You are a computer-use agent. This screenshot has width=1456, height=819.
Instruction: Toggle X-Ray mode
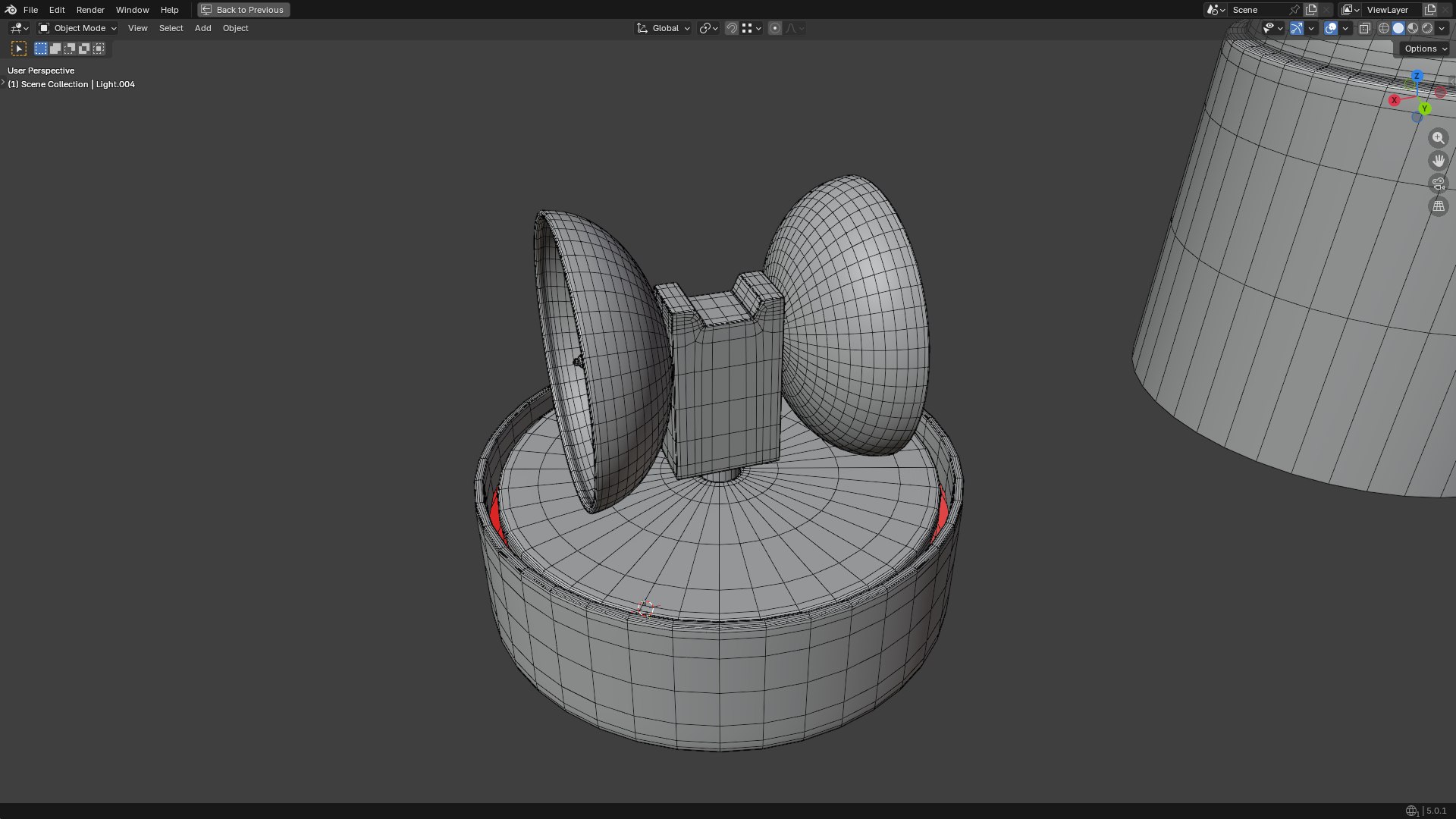[x=1365, y=28]
